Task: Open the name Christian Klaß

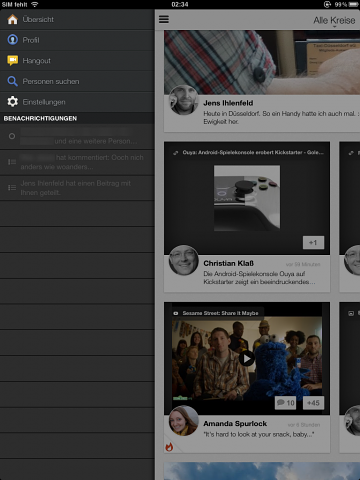Action: click(229, 263)
